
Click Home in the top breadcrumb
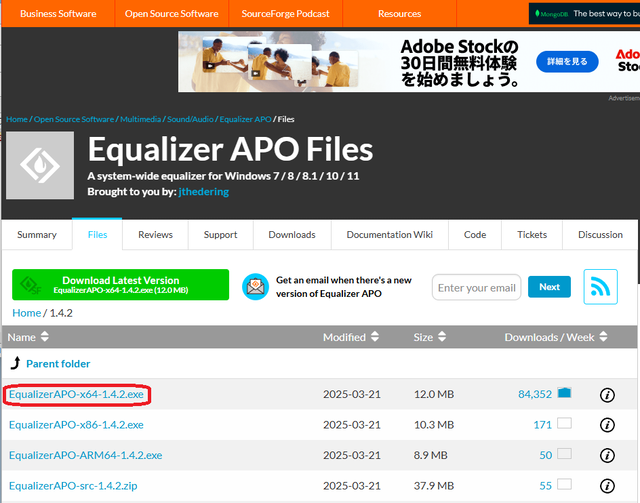(17, 119)
